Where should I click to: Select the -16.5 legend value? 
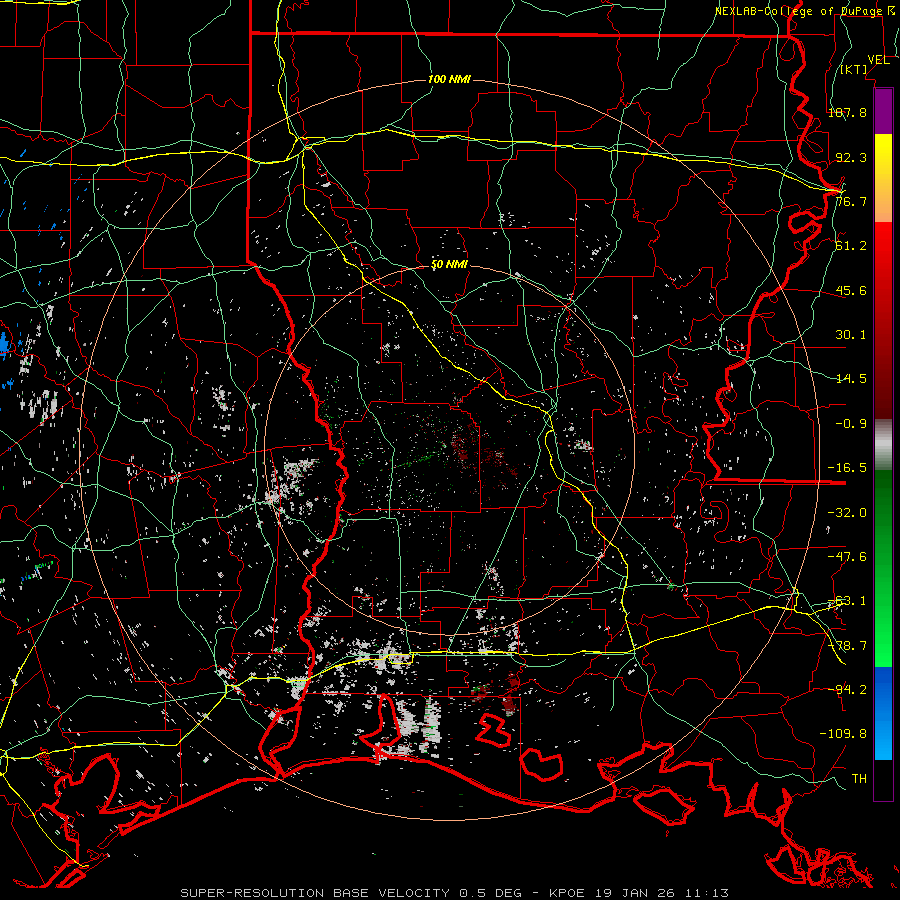(x=847, y=468)
